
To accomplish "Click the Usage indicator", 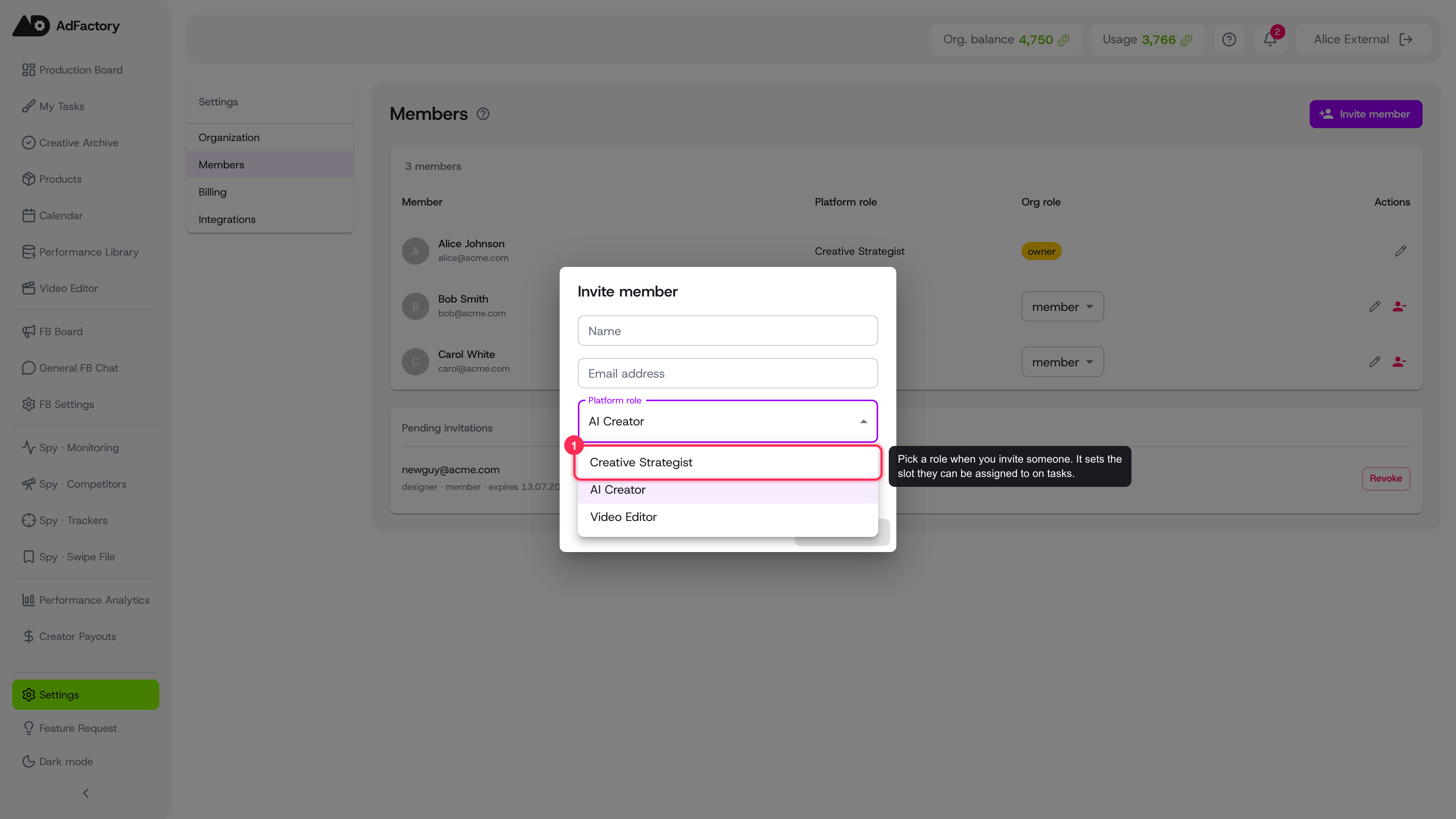I will point(1147,39).
